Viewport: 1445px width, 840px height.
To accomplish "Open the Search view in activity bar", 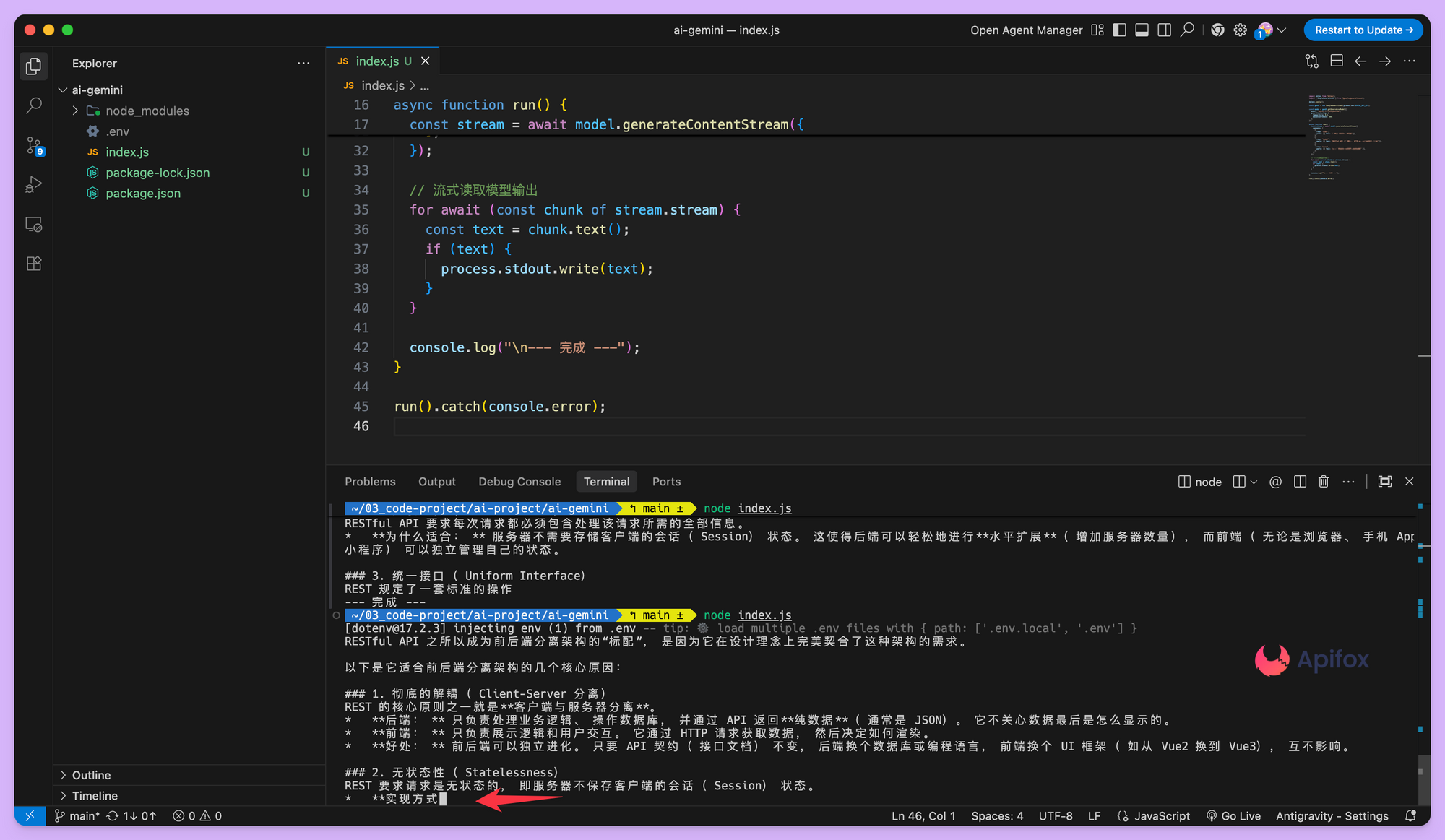I will 33,105.
